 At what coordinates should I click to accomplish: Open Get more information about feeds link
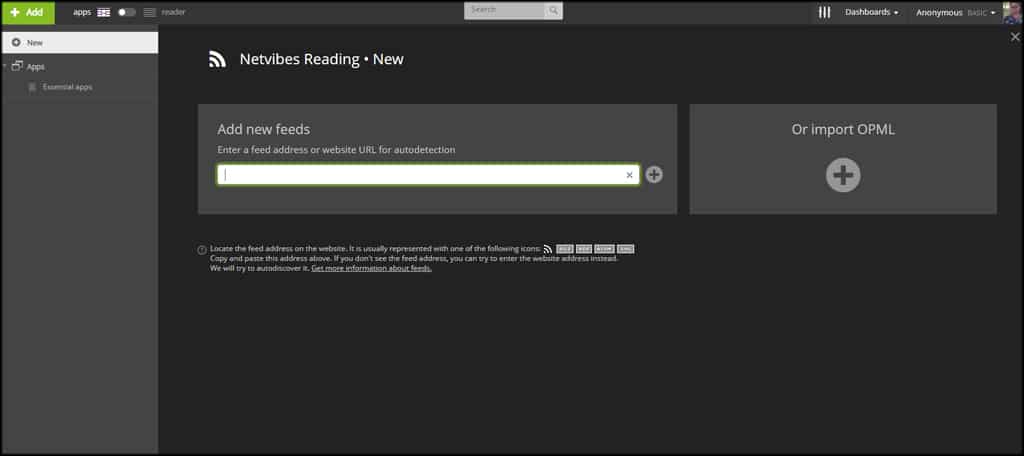point(371,268)
